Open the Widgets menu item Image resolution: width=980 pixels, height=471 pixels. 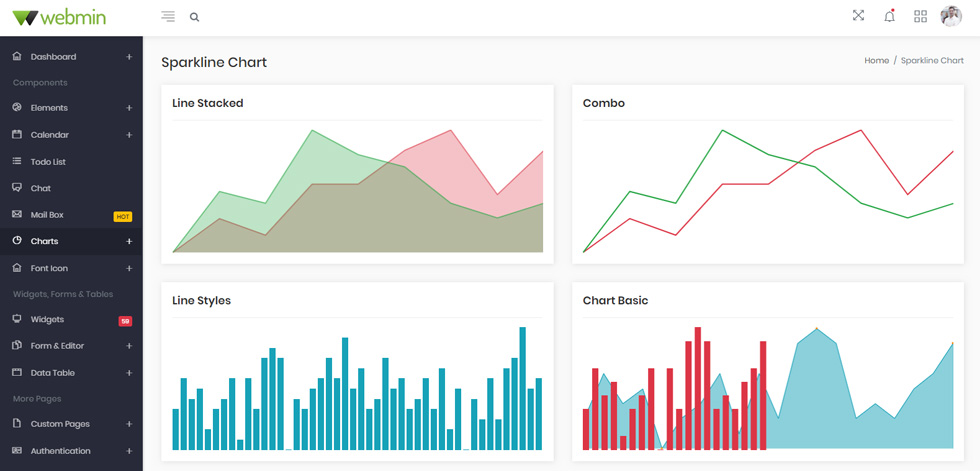pyautogui.click(x=71, y=319)
